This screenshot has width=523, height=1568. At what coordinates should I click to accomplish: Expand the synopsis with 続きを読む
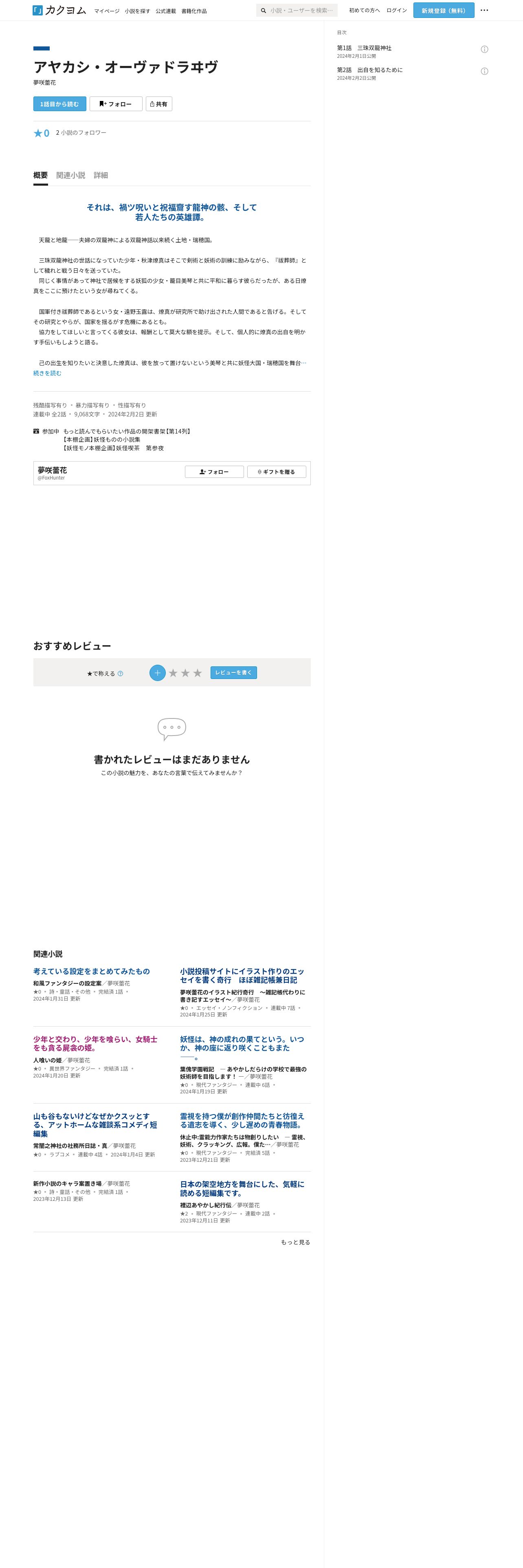[48, 373]
